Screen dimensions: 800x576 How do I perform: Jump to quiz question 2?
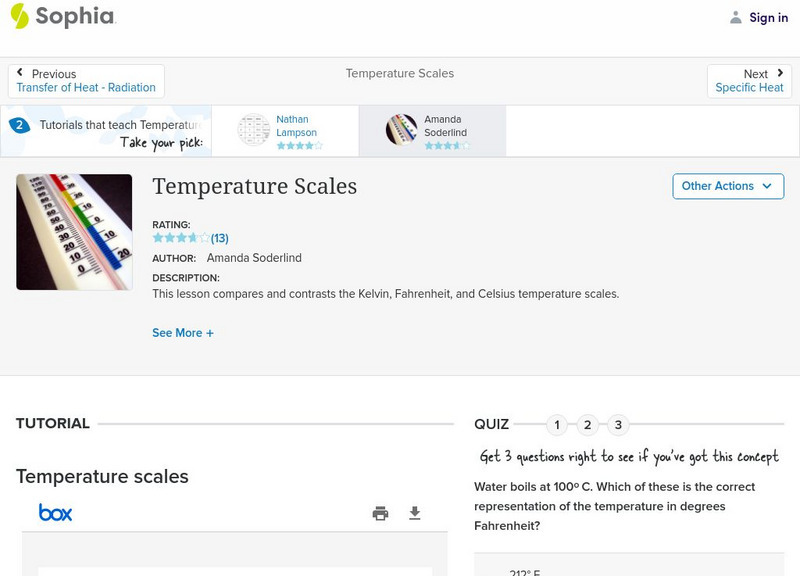(588, 425)
